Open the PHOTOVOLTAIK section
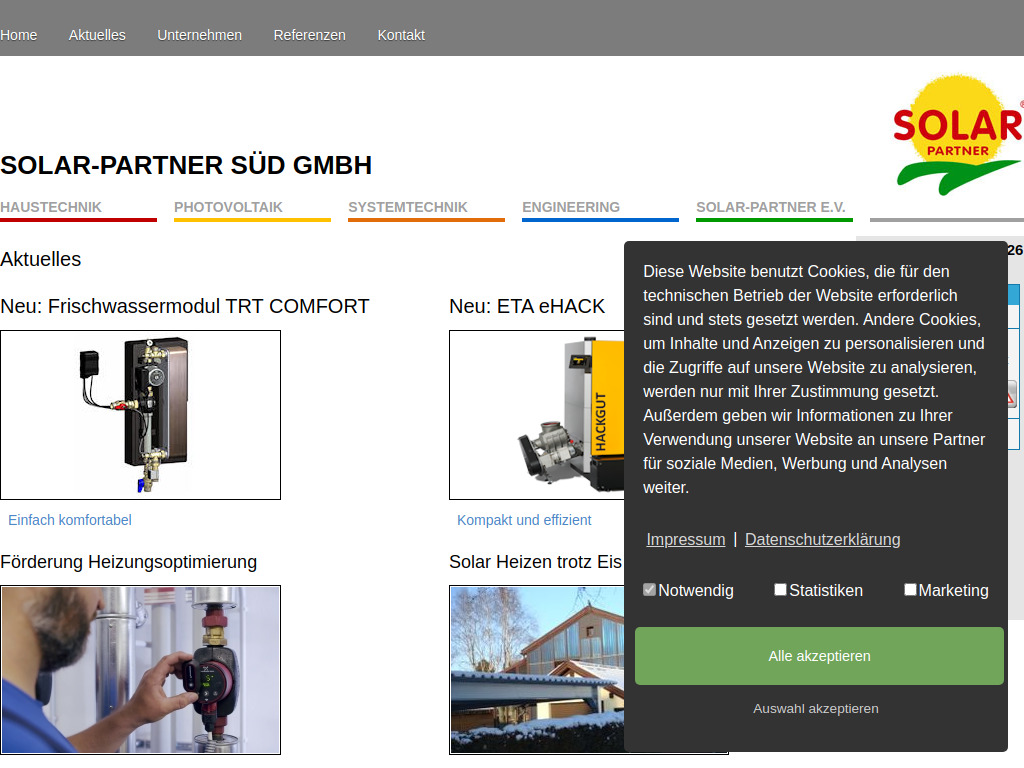 click(227, 207)
